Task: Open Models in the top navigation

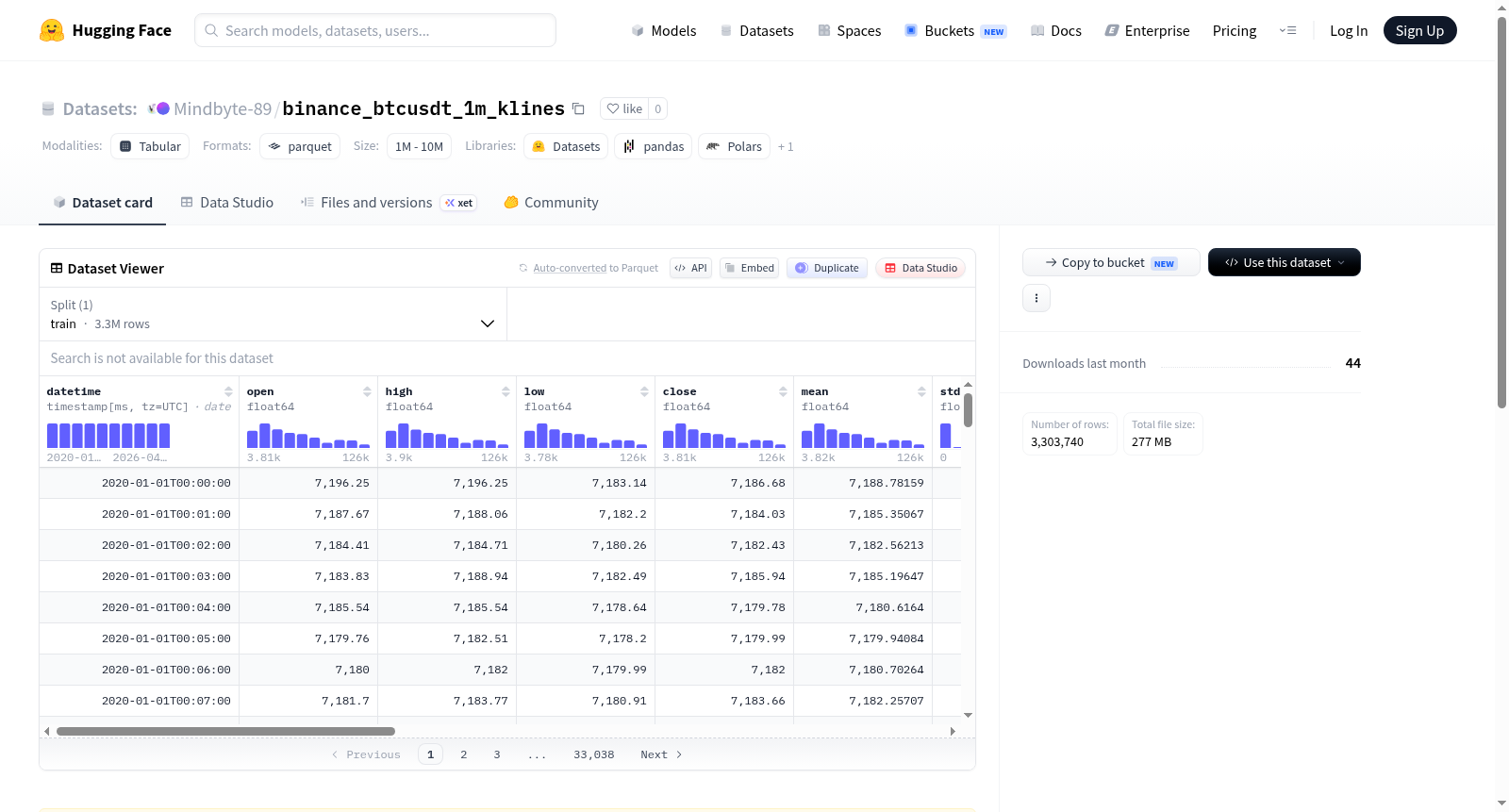Action: [x=664, y=30]
